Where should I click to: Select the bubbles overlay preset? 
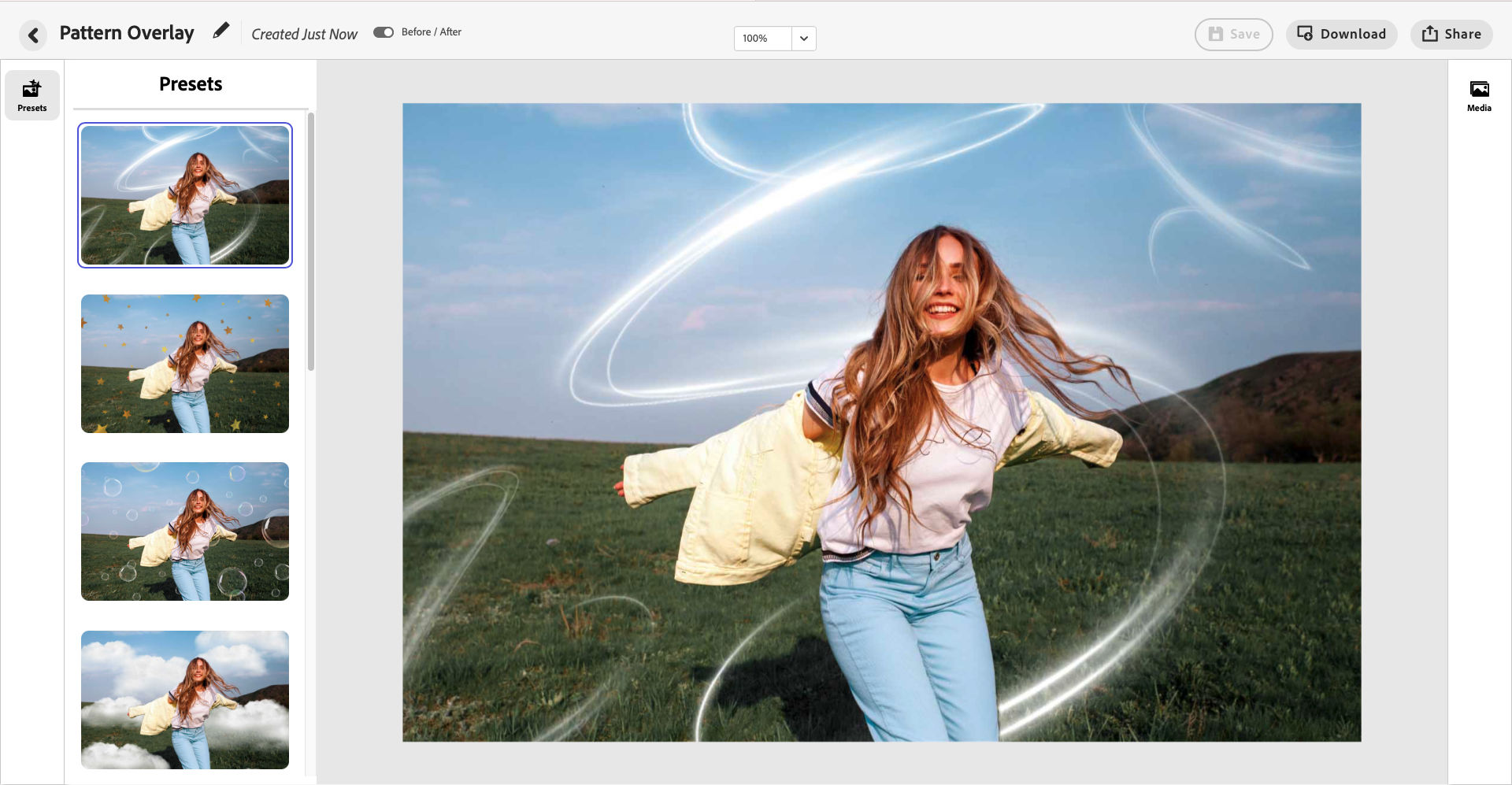click(185, 531)
